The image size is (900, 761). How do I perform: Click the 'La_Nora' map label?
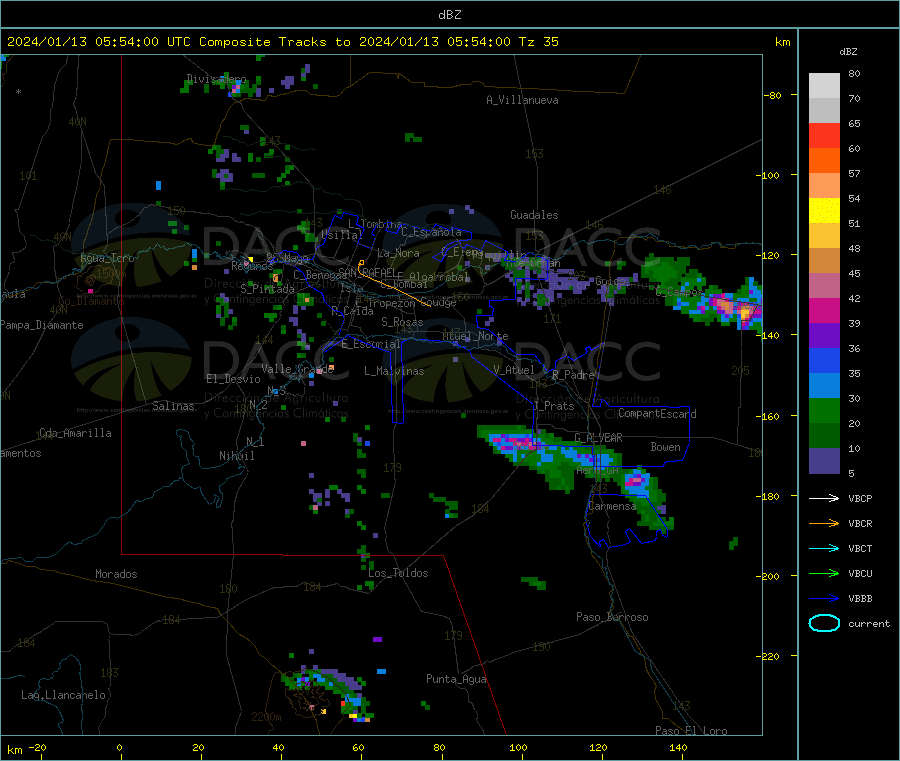[398, 253]
